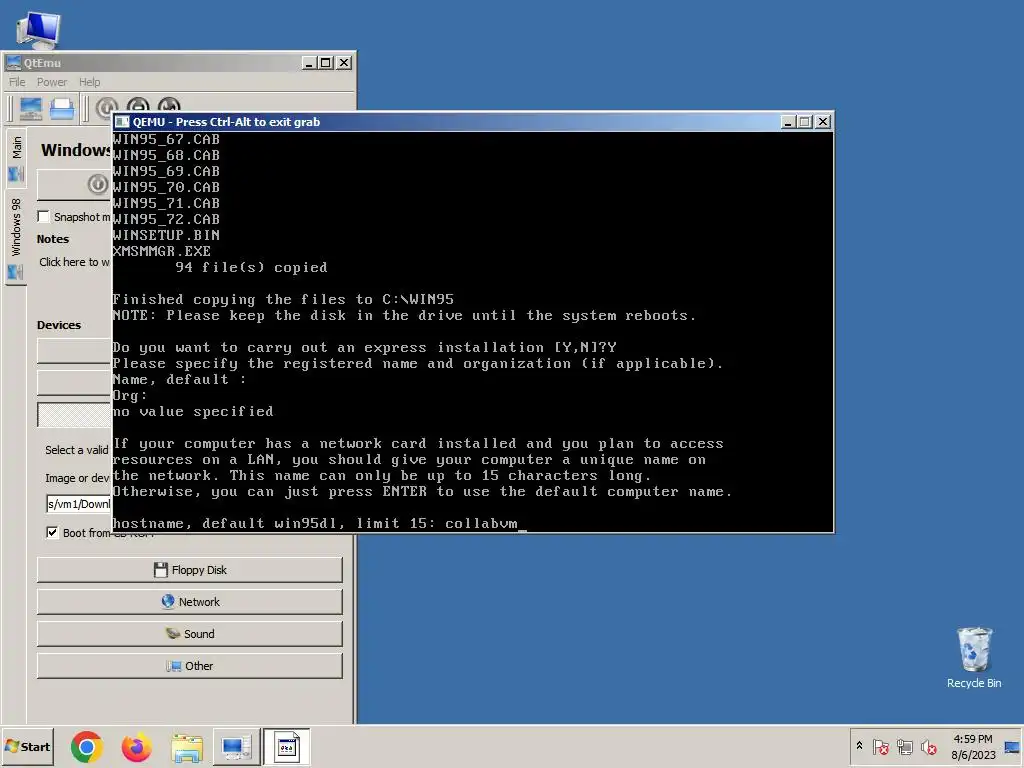The height and width of the screenshot is (768, 1024).
Task: Click the taskbar clock showing 4:59 PM
Action: click(972, 746)
